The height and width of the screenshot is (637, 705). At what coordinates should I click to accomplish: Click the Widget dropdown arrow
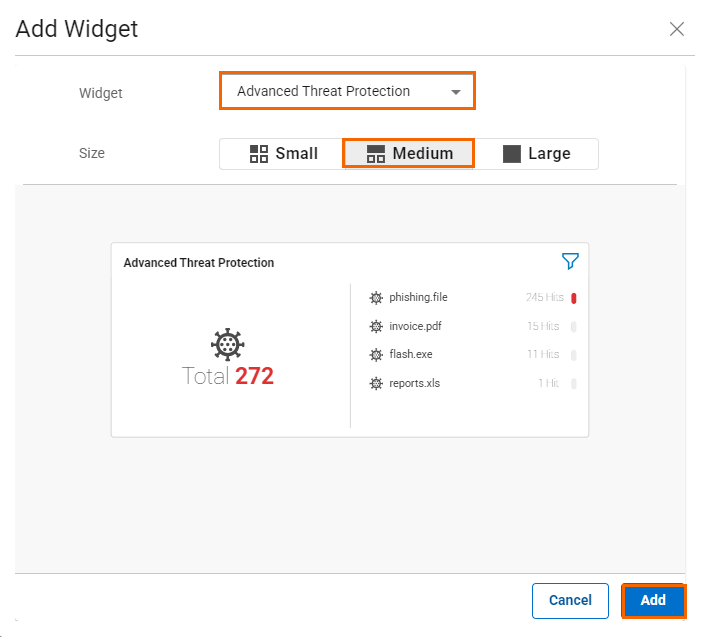pos(456,92)
